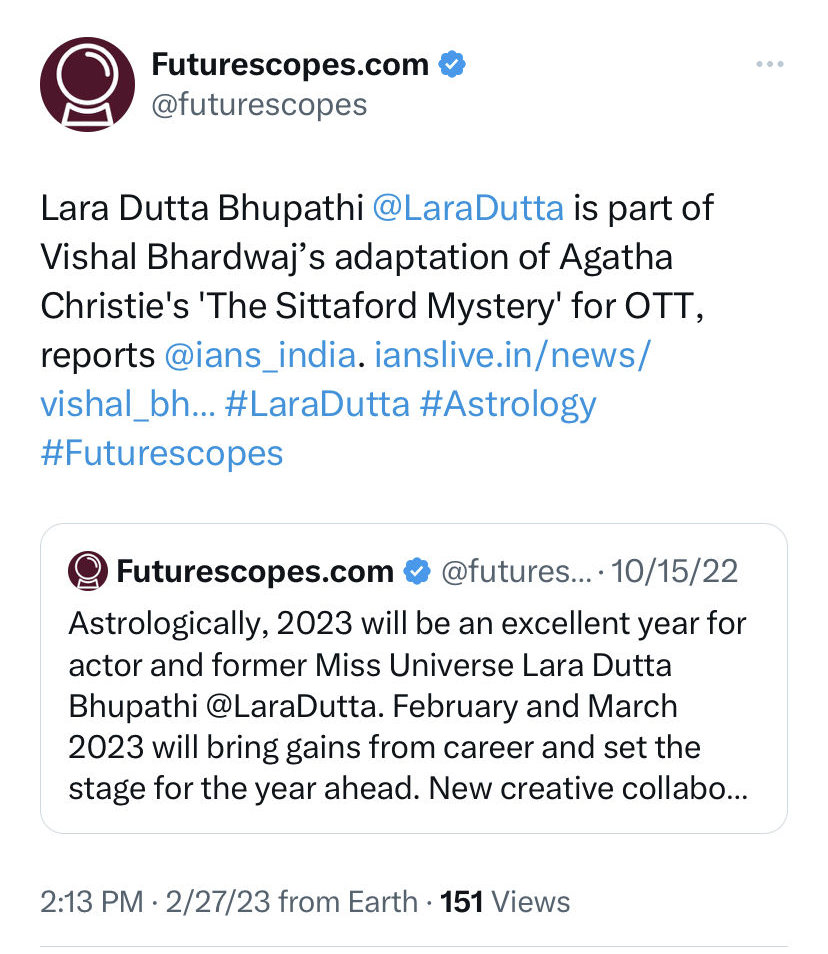Open the small avatar in the quoted tweet
Screen dimensions: 828x954
[88, 571]
